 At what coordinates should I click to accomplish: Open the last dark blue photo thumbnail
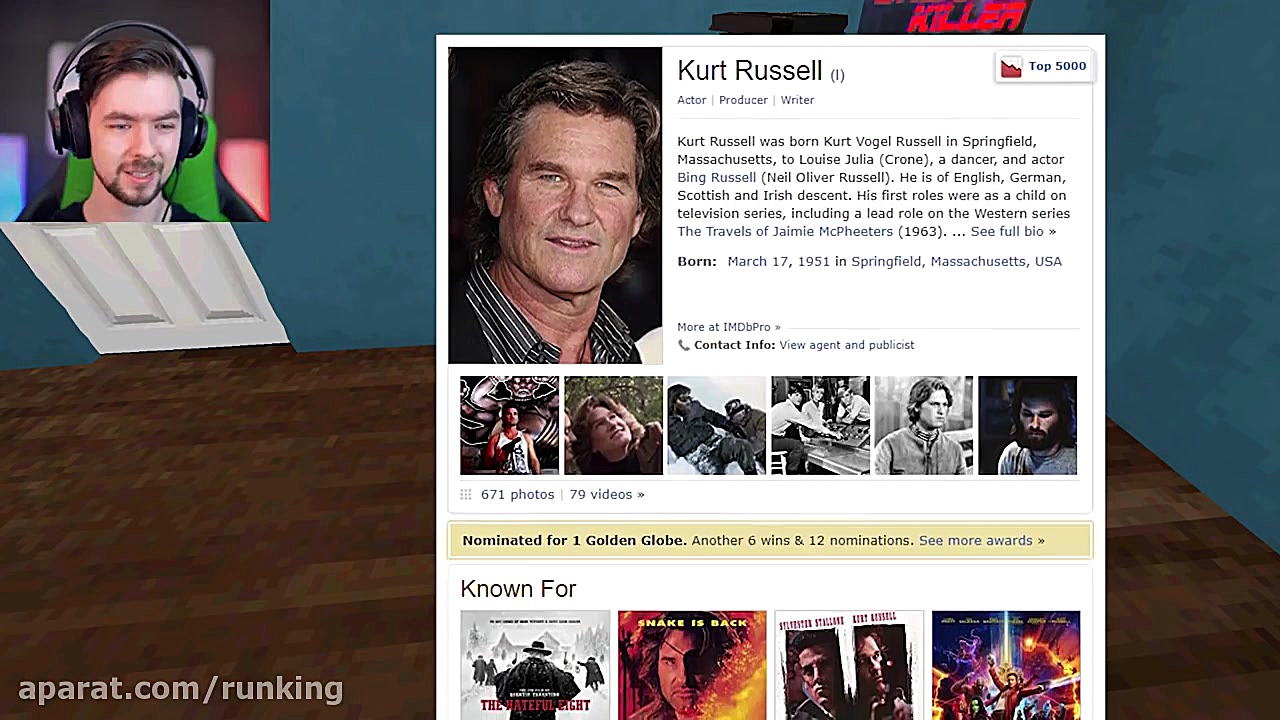click(1027, 425)
